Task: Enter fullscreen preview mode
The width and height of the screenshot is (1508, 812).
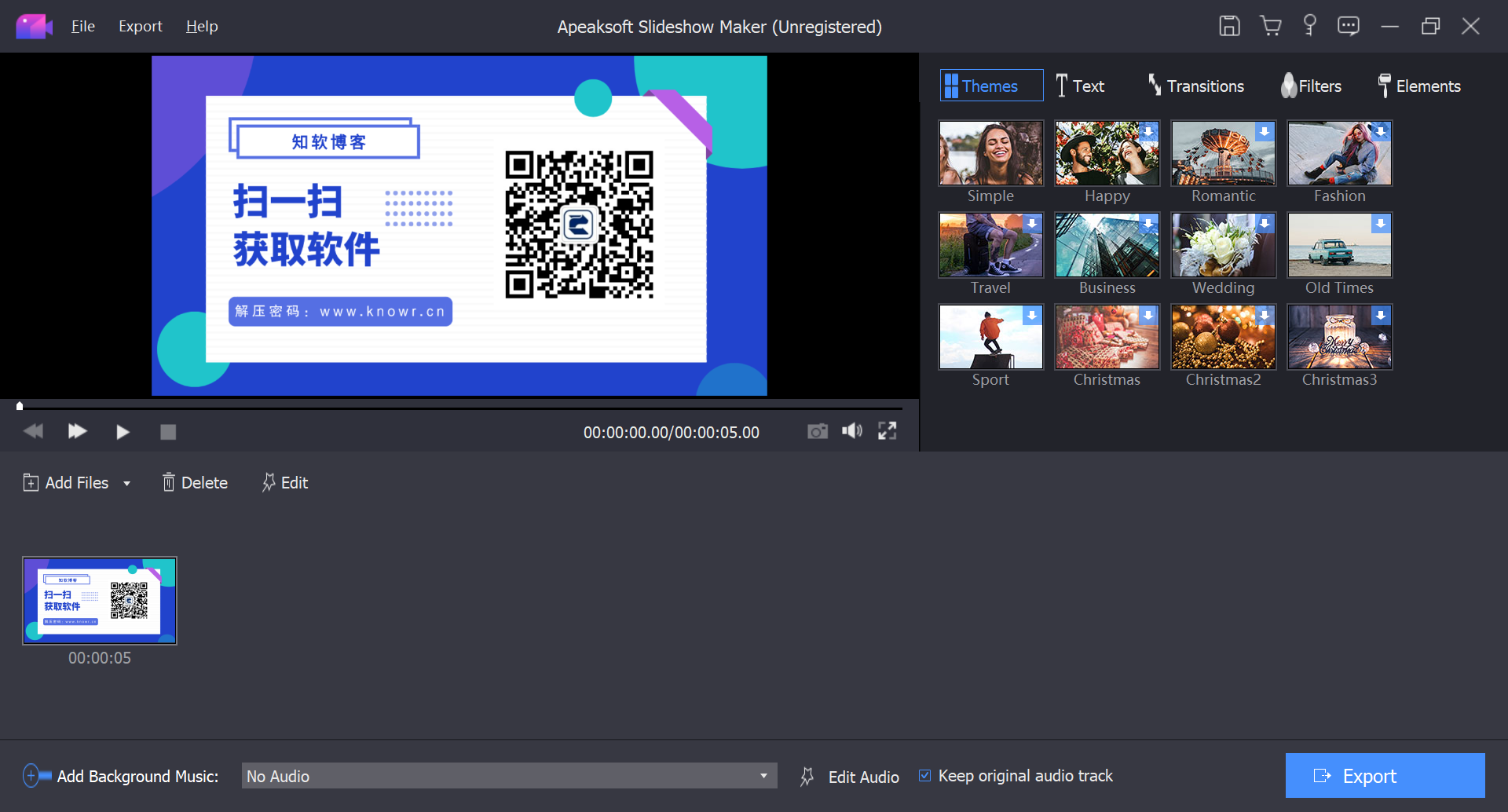Action: pos(888,430)
